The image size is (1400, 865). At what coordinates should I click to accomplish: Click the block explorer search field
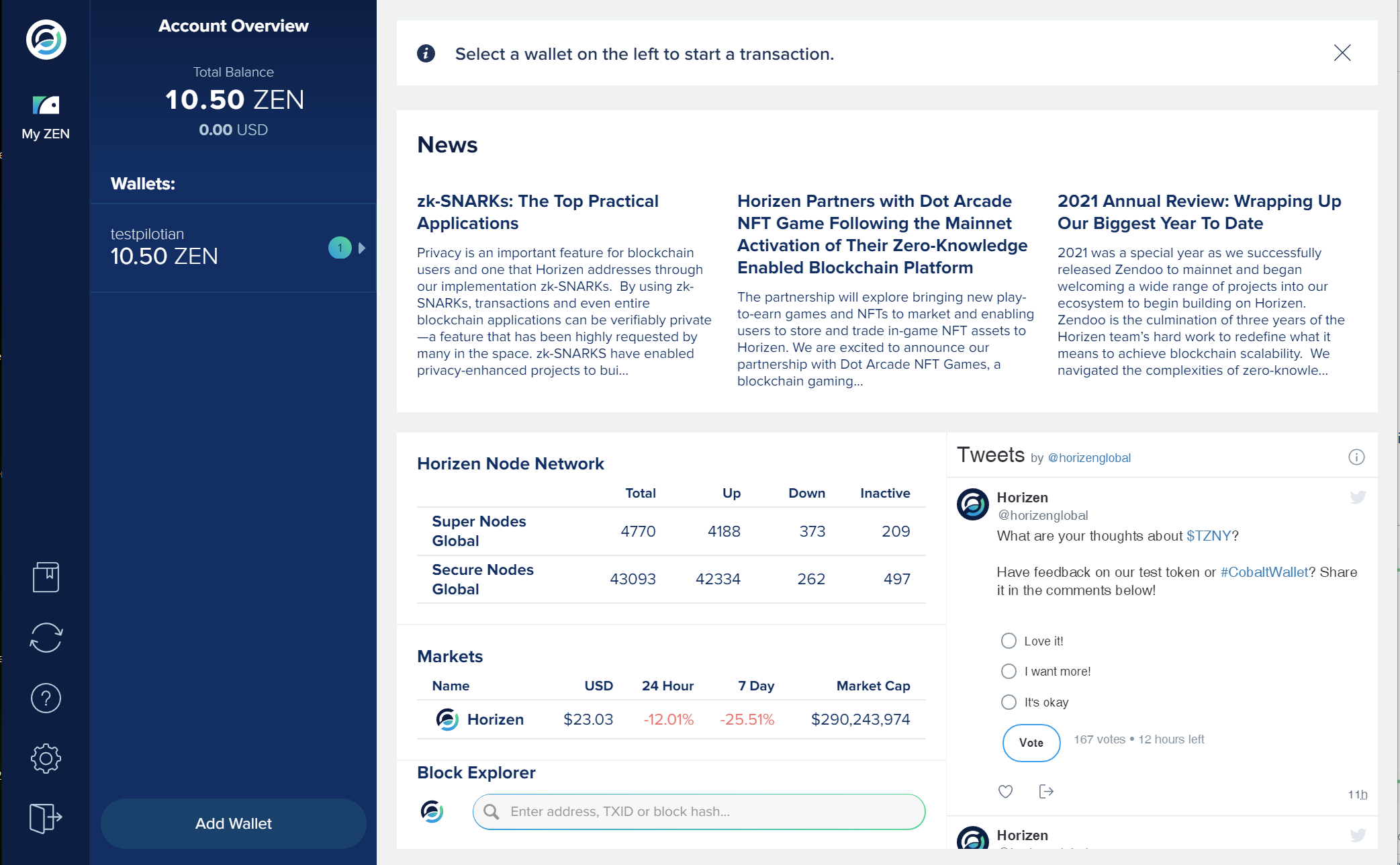coord(698,811)
